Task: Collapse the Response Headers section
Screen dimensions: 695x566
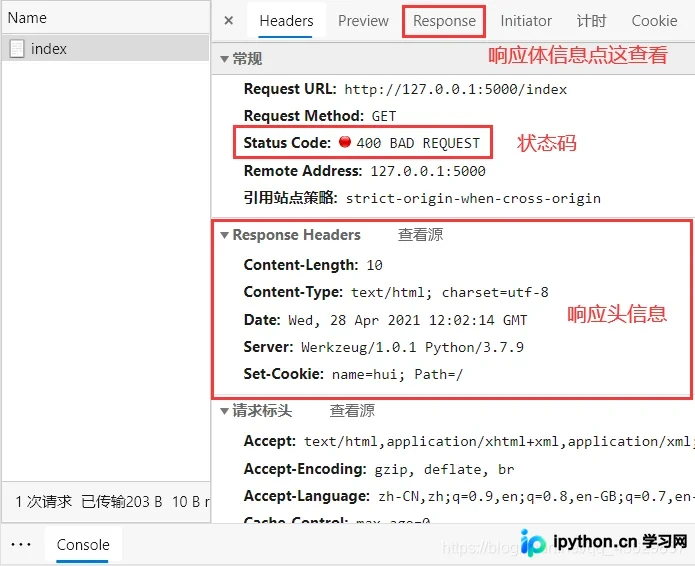Action: point(224,235)
